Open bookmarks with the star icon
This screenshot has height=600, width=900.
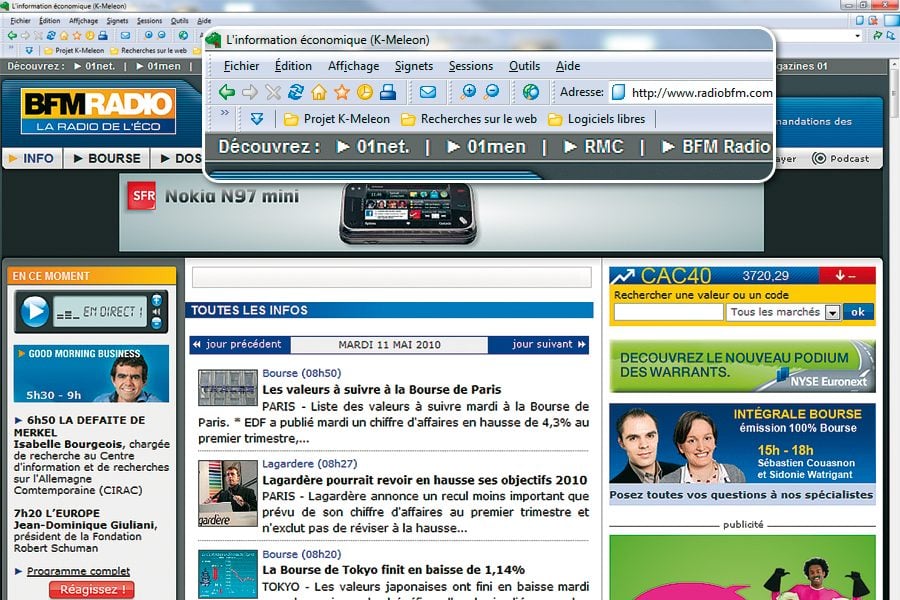(342, 93)
